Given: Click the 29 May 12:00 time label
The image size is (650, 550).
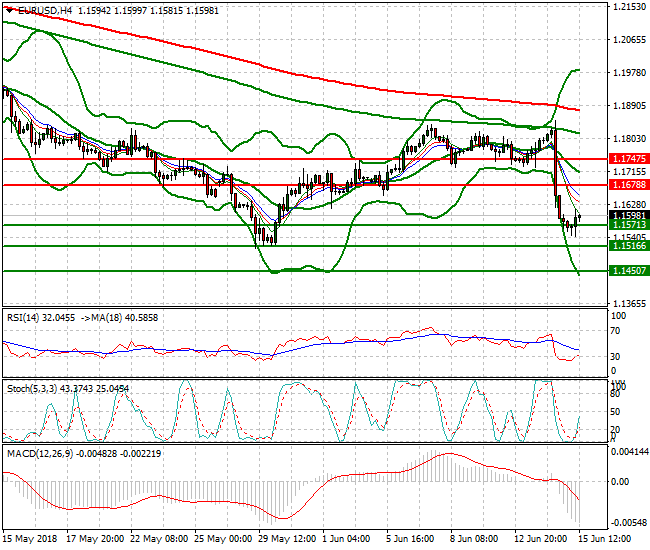Looking at the screenshot, I should pyautogui.click(x=287, y=539).
